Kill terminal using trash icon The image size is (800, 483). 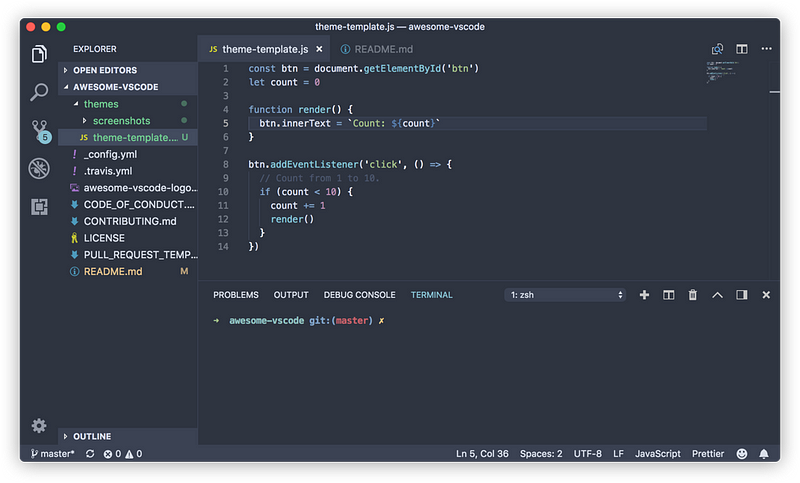(692, 295)
